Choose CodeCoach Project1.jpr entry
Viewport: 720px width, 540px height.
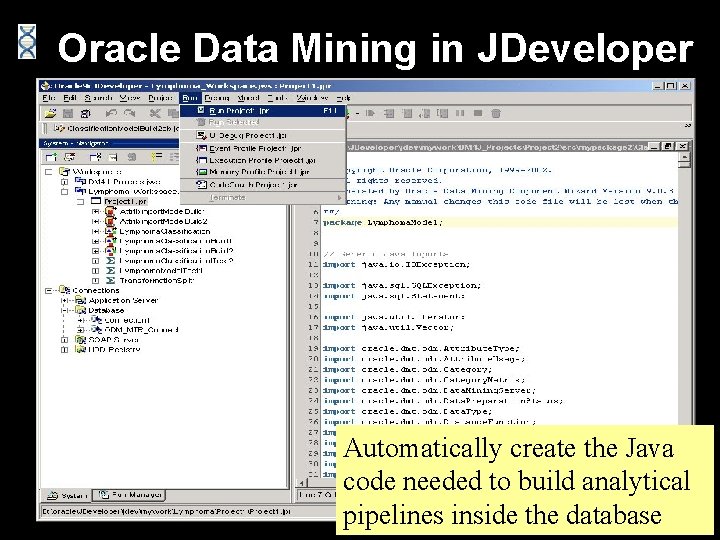(x=263, y=185)
